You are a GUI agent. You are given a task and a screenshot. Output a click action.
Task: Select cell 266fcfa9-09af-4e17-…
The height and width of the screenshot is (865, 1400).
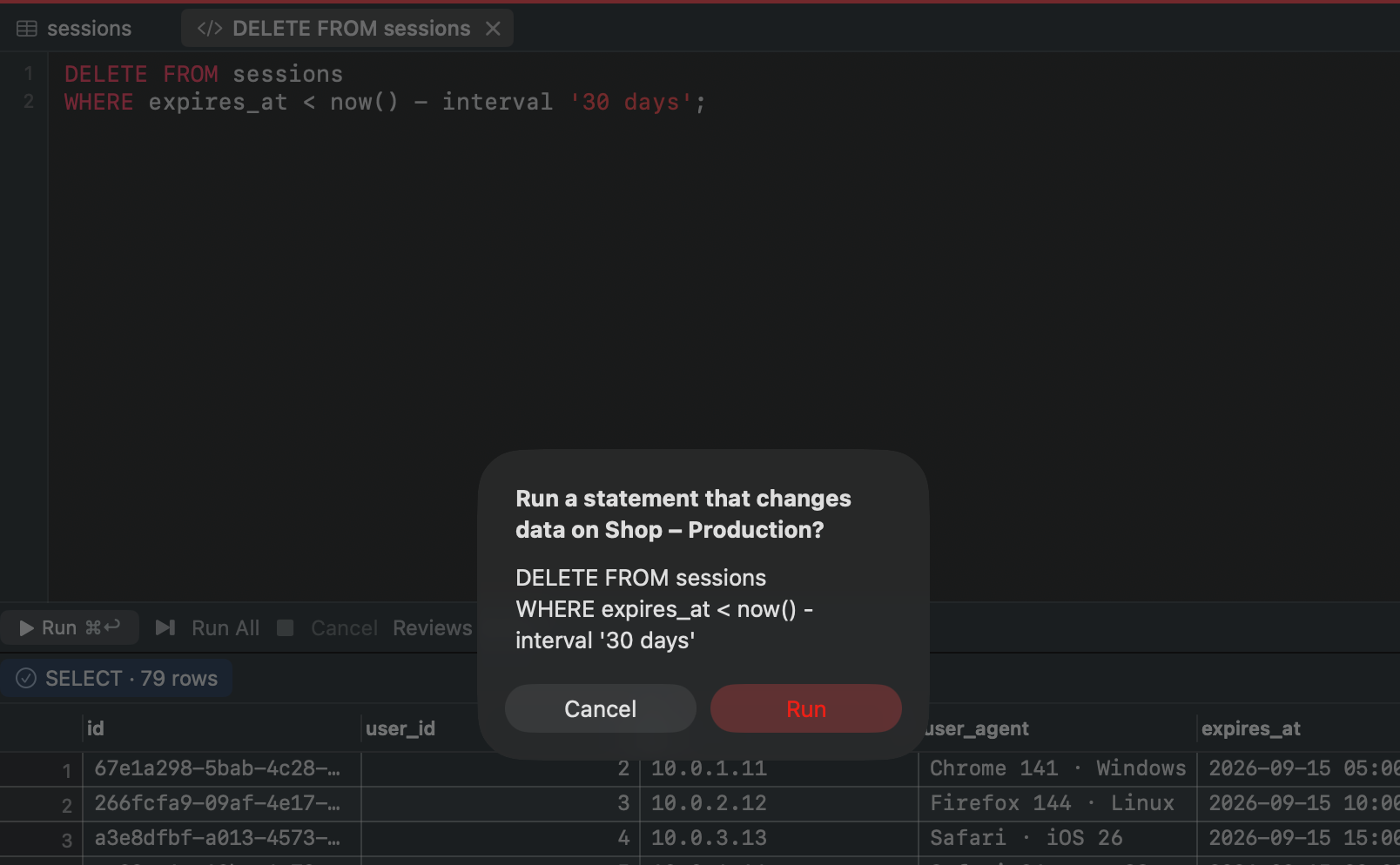click(x=222, y=803)
